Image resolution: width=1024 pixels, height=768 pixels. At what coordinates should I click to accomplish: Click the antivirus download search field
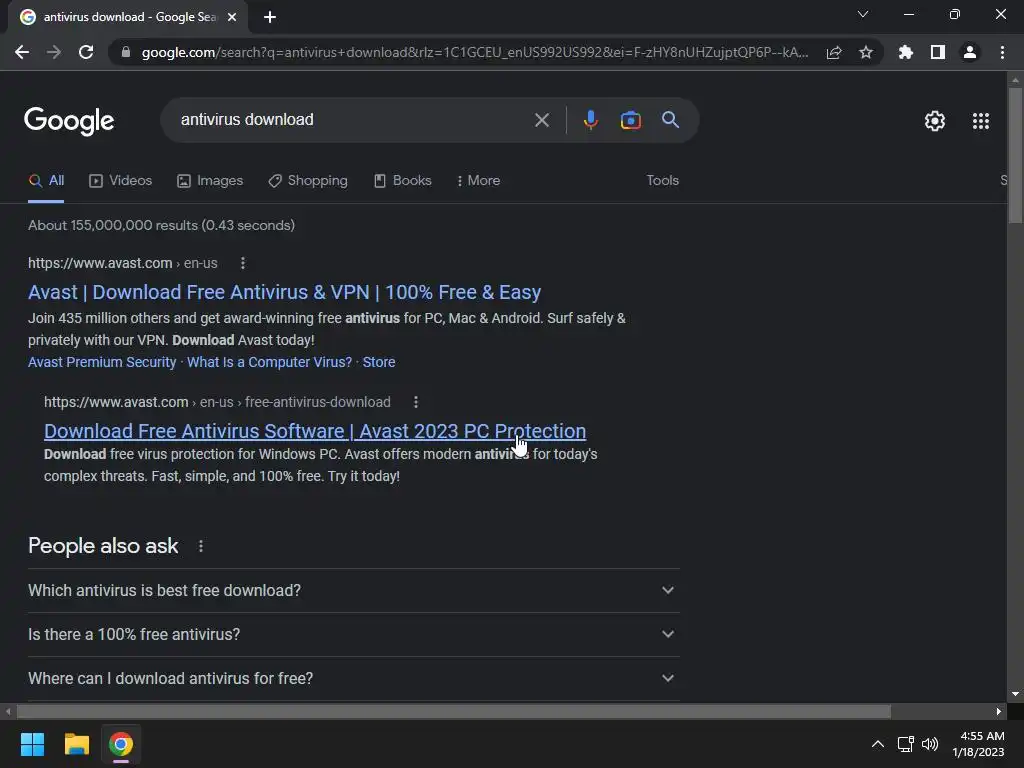point(353,120)
